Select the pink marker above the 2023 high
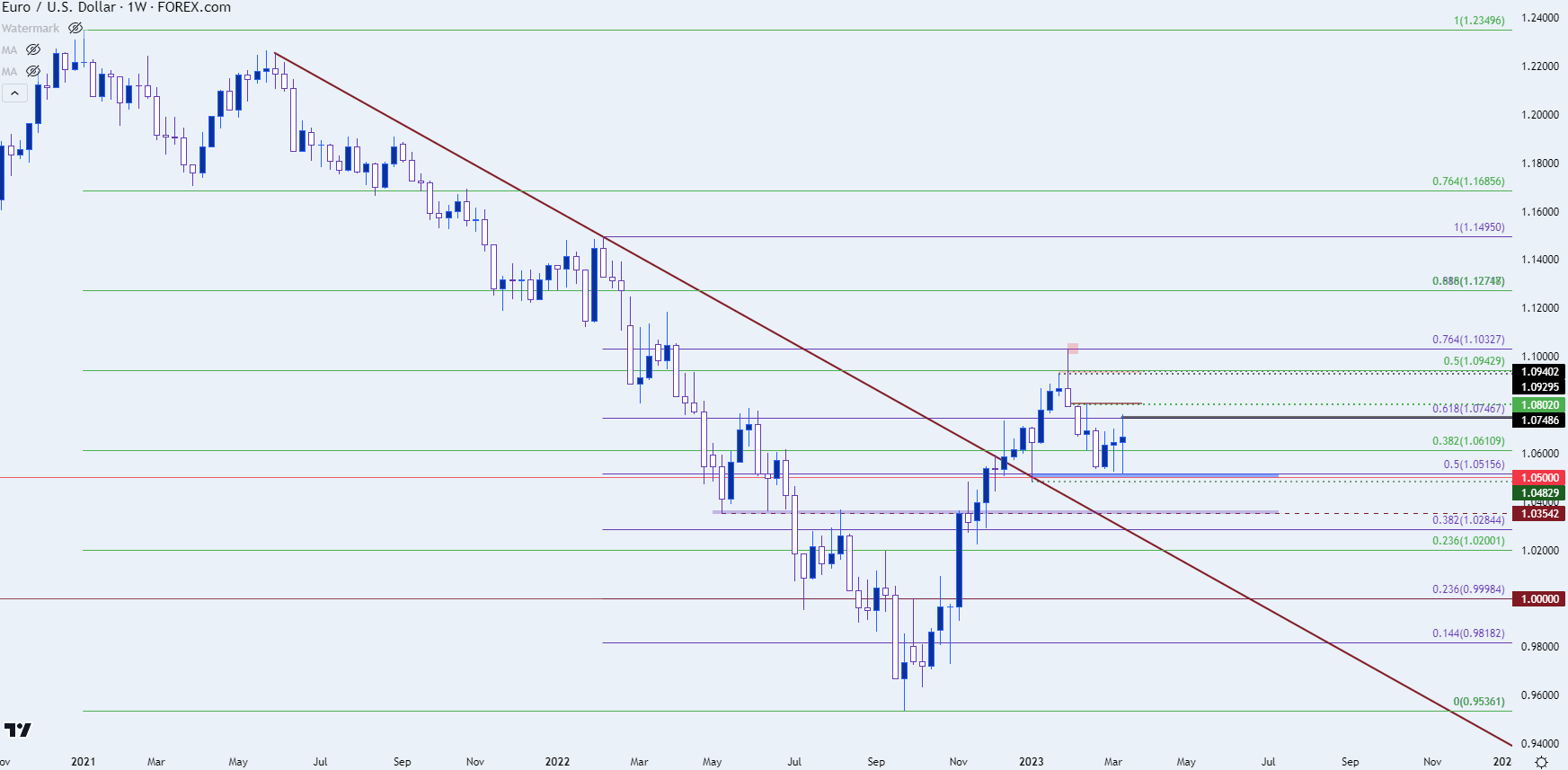The image size is (1568, 770). click(x=1073, y=348)
